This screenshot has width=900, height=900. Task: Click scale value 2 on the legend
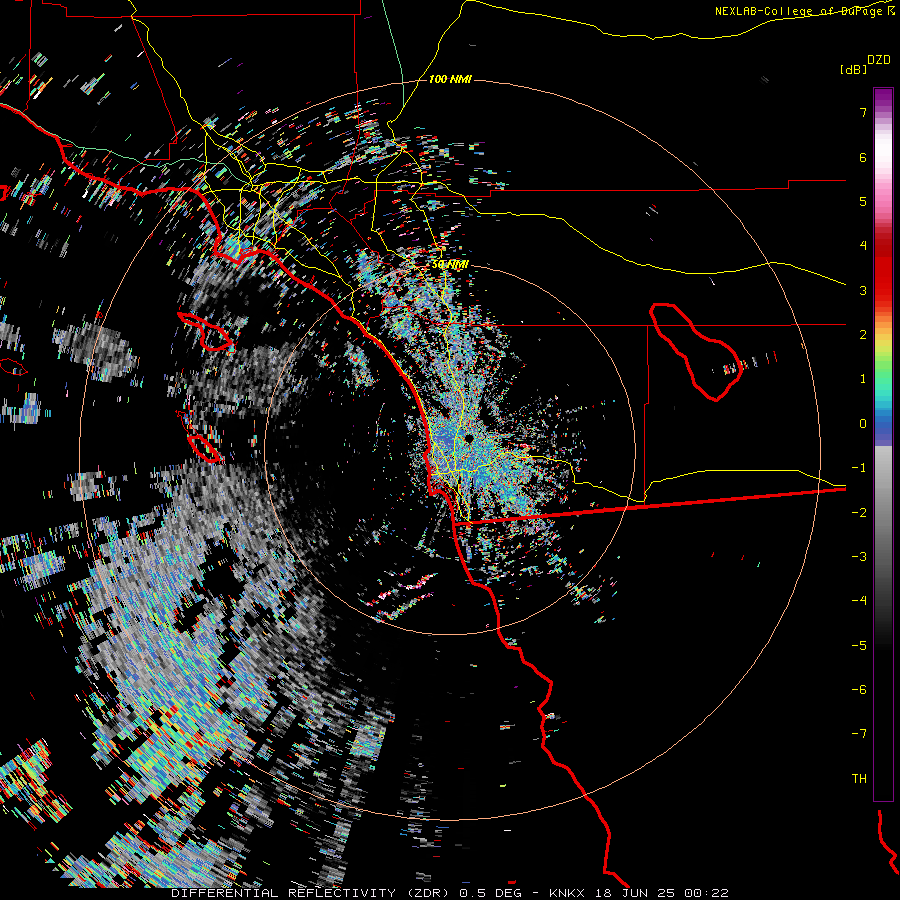point(863,335)
